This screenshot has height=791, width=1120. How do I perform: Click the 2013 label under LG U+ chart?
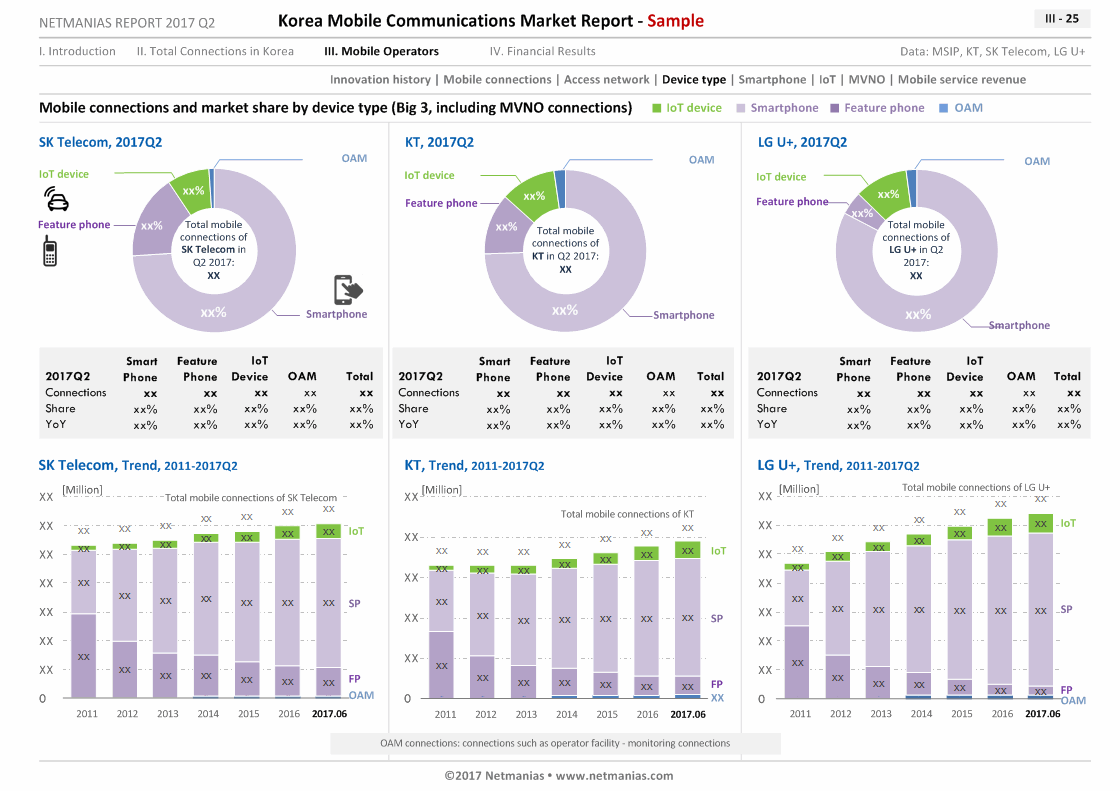click(x=881, y=713)
